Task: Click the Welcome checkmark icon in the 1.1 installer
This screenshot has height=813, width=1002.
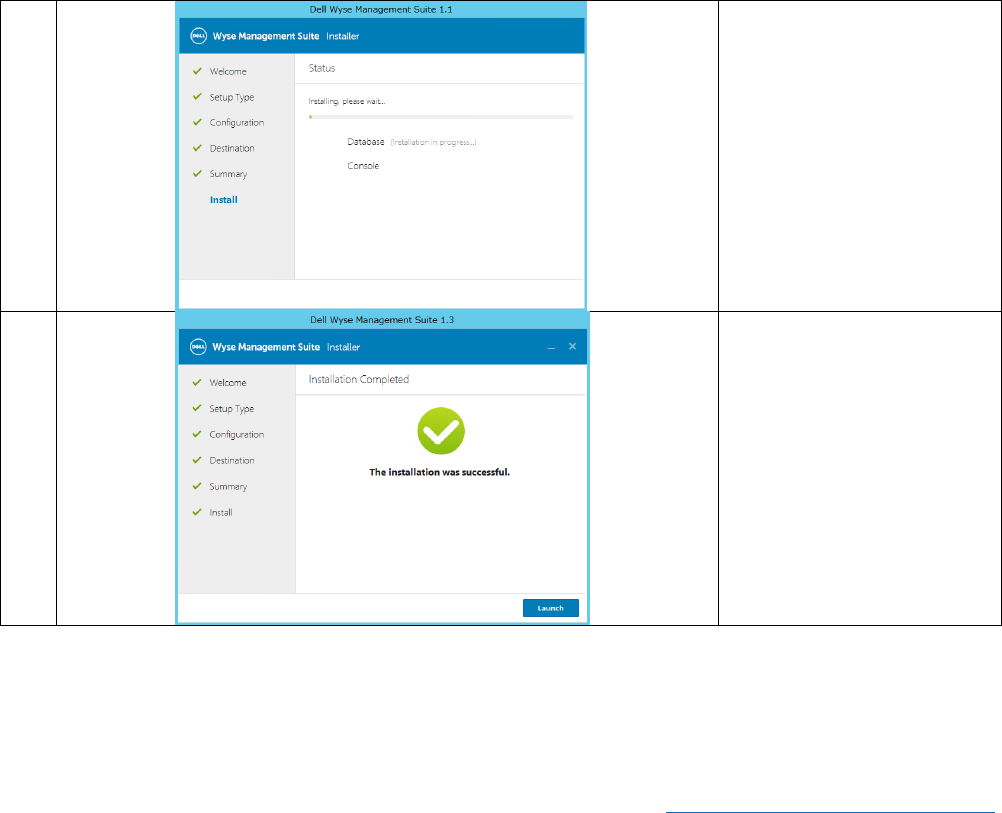Action: 197,71
